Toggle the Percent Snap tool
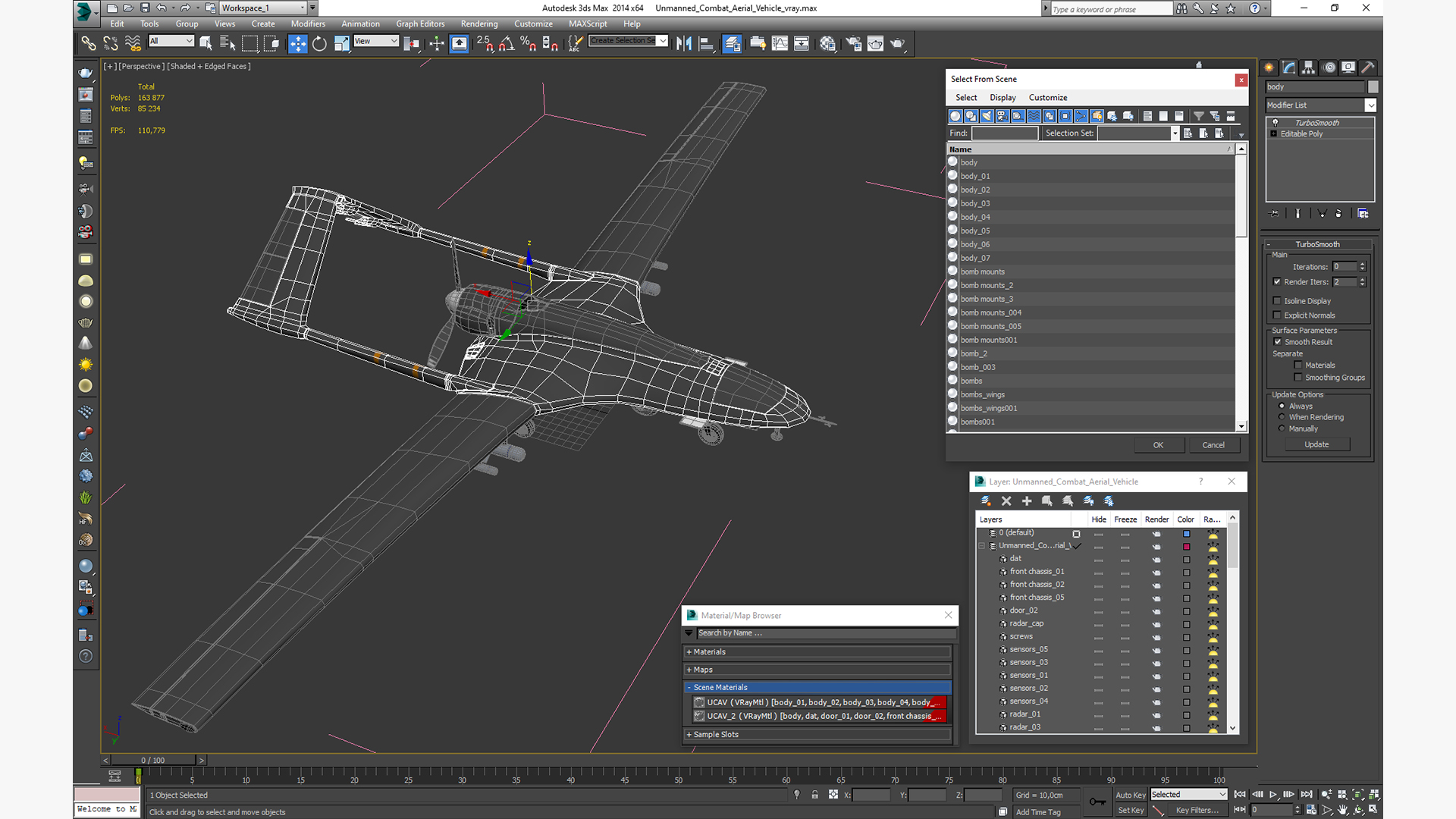This screenshot has width=1456, height=819. tap(529, 44)
